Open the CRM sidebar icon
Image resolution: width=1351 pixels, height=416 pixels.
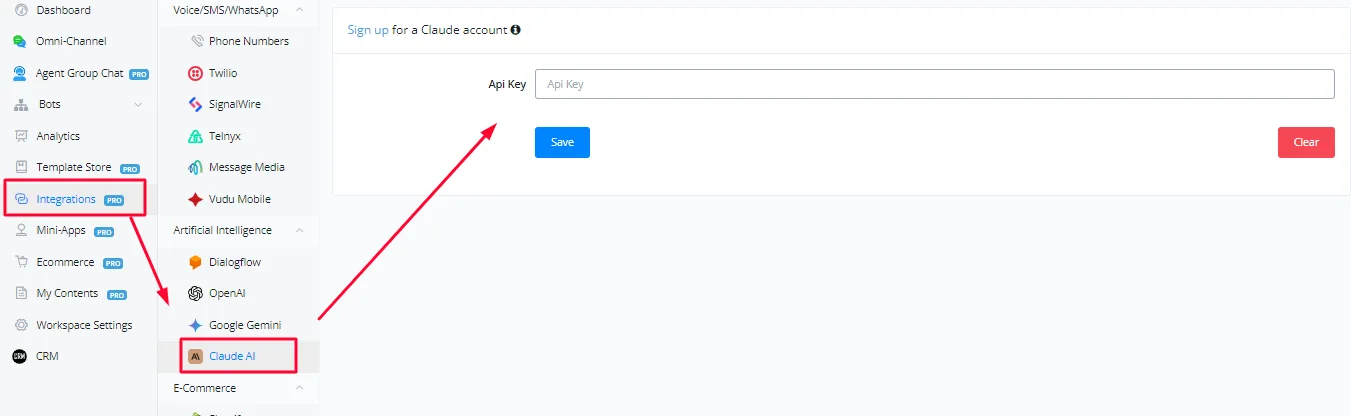coord(20,356)
